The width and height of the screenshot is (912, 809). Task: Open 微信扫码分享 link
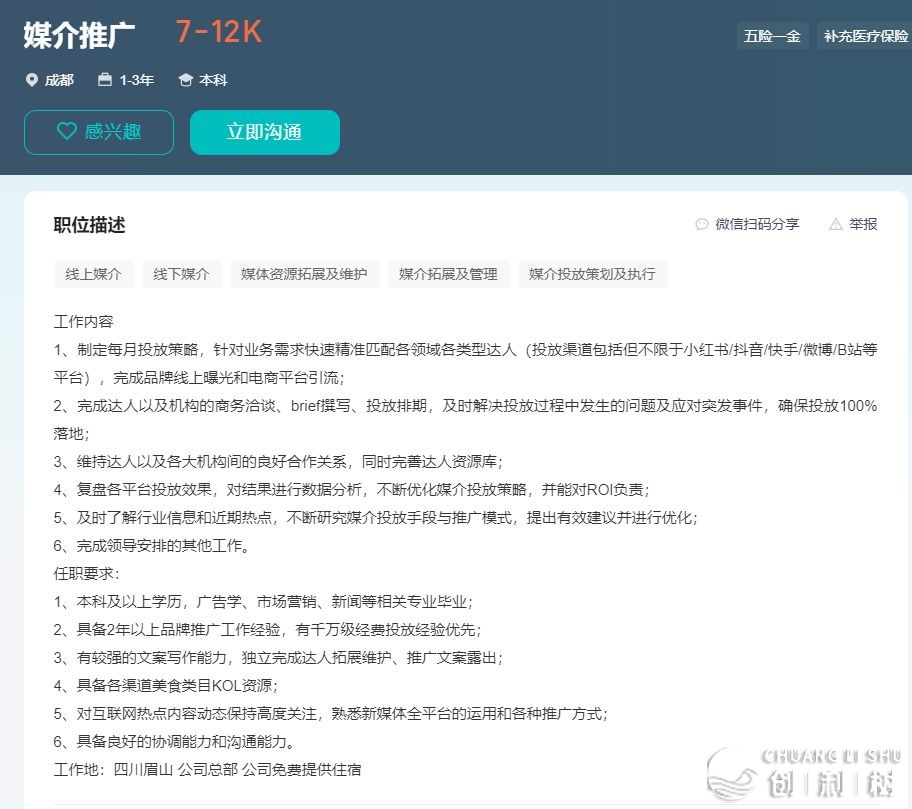tap(757, 224)
